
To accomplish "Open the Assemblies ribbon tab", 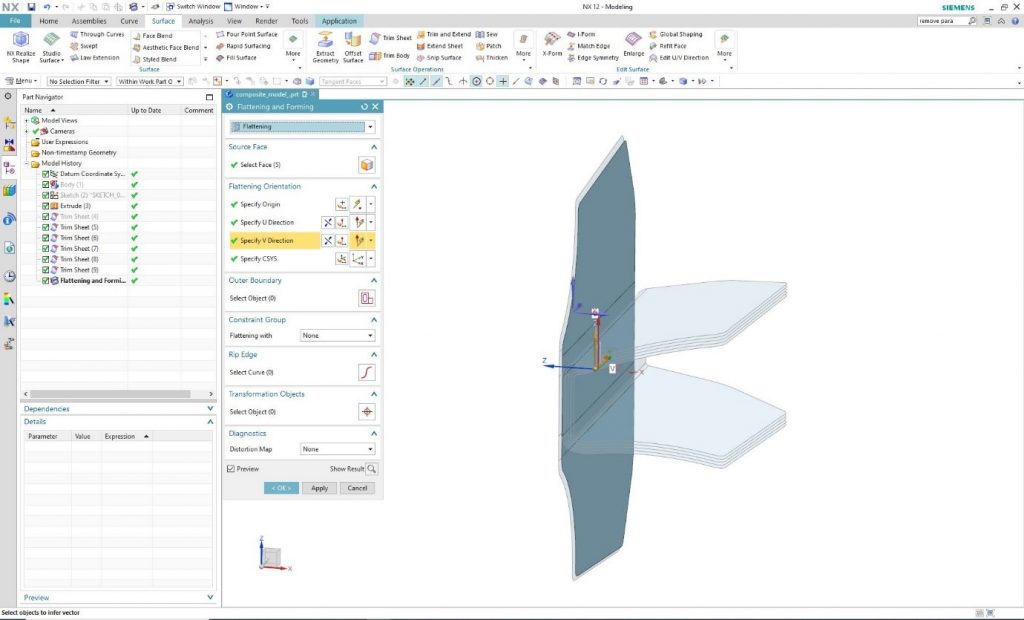I will click(x=89, y=21).
